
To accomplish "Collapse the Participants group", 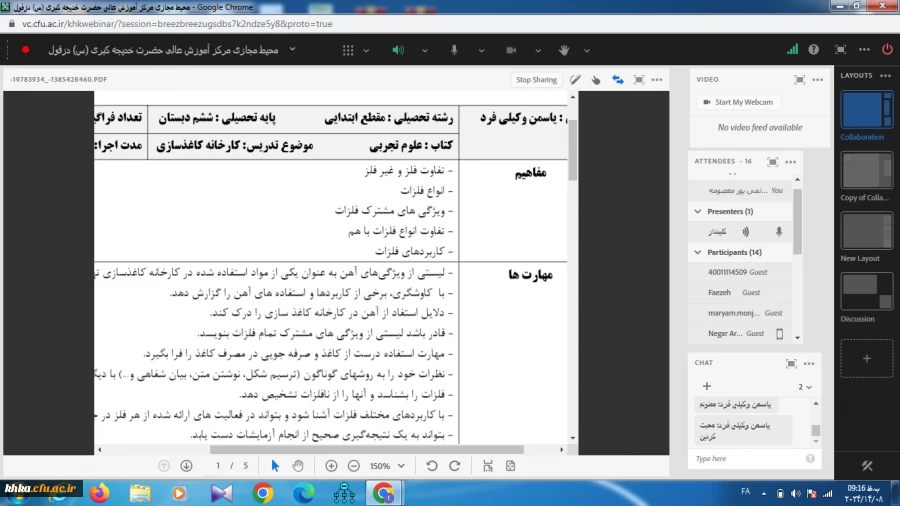I will pos(697,252).
